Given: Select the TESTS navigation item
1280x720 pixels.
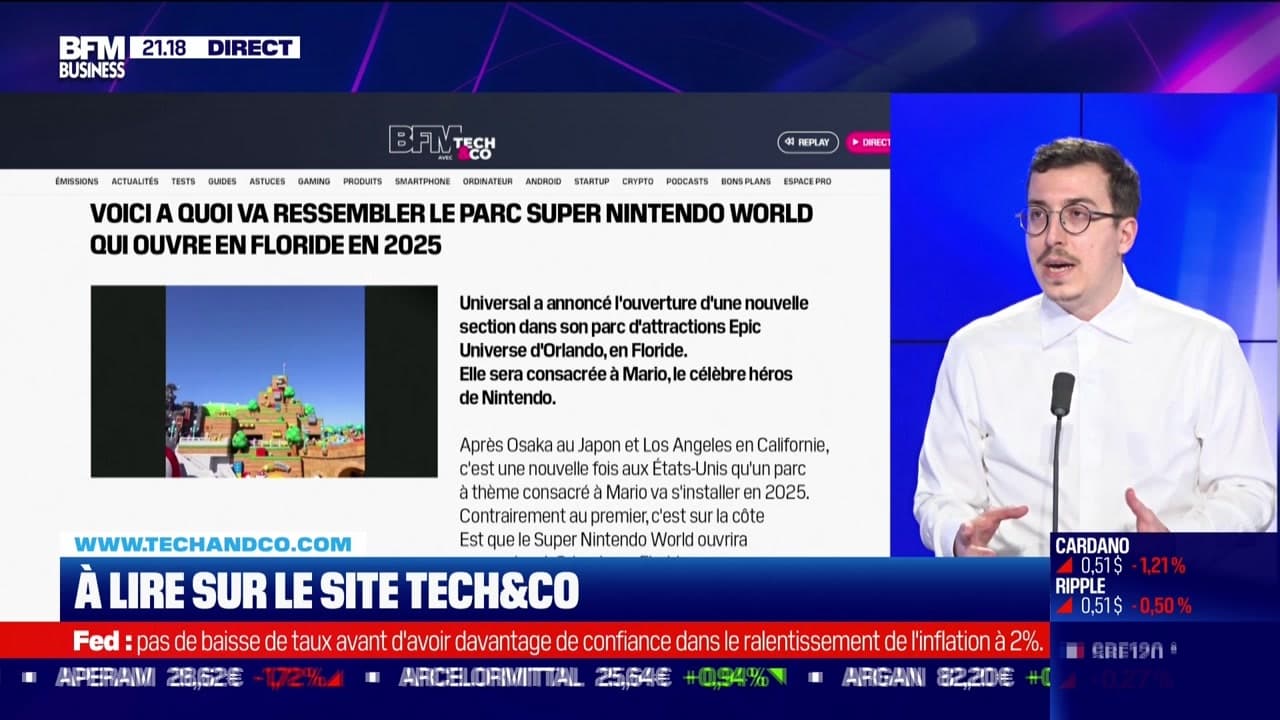Looking at the screenshot, I should click(182, 181).
